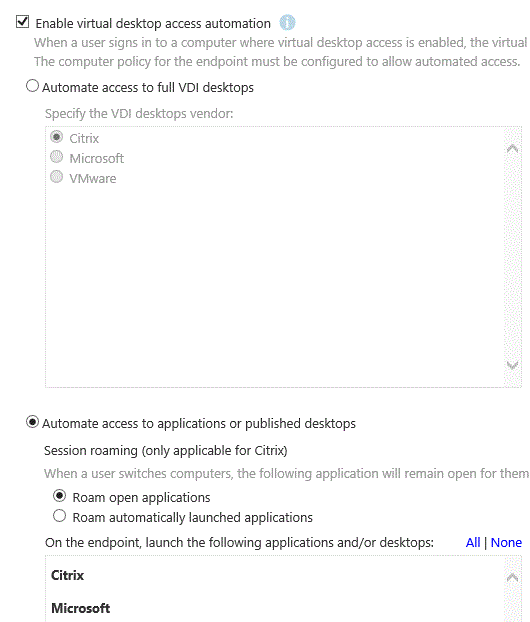Choose the VMware vendor radio button
This screenshot has width=530, height=622.
[x=57, y=177]
